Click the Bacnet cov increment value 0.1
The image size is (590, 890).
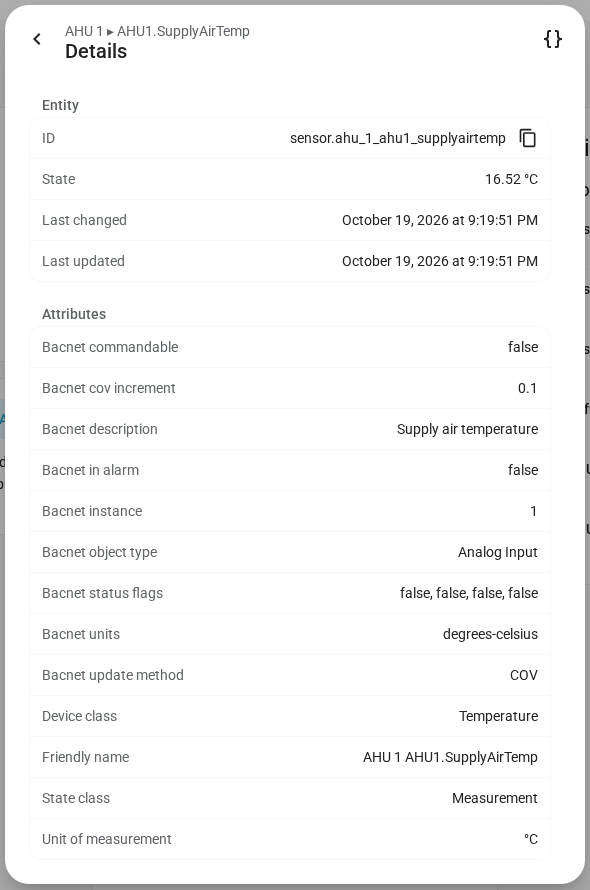tap(527, 388)
